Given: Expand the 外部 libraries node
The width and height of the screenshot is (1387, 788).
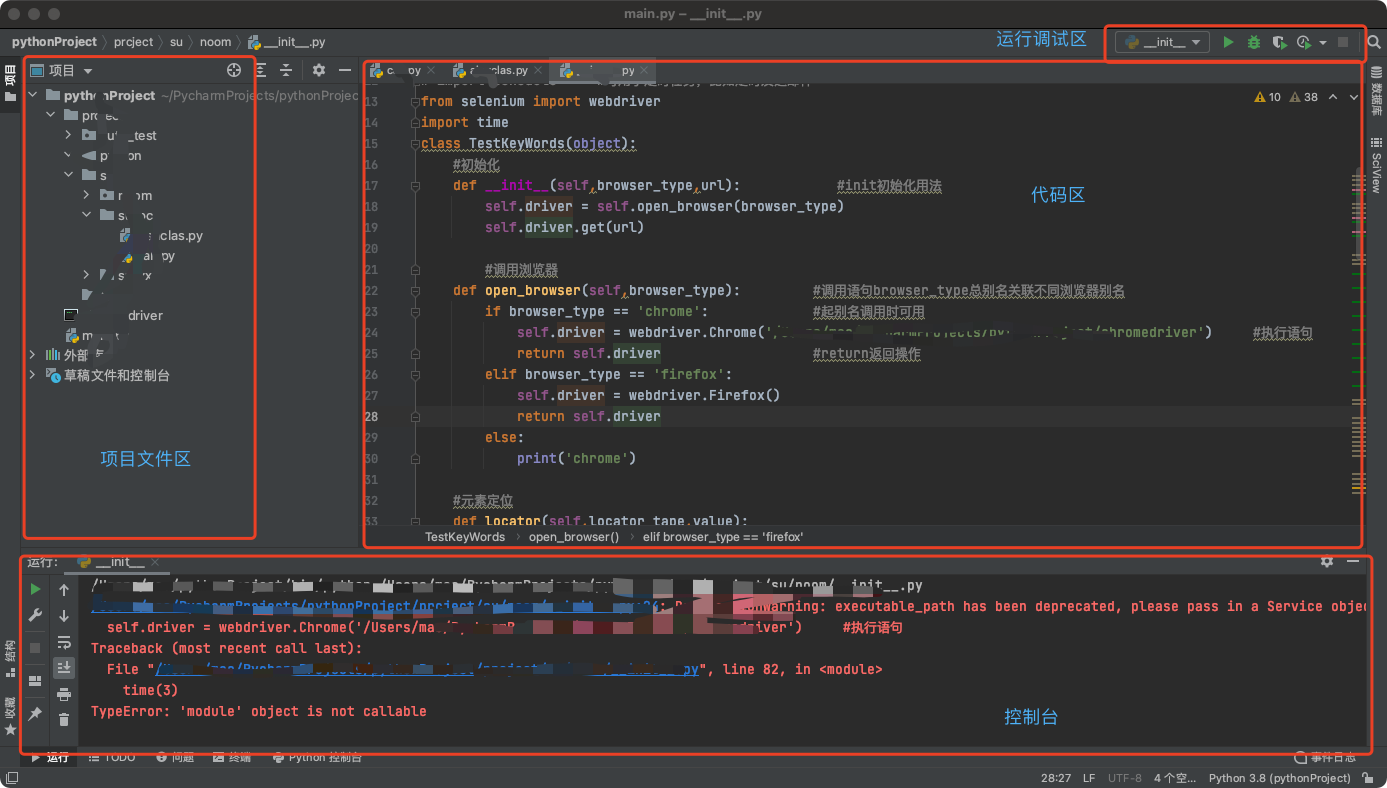Looking at the screenshot, I should [33, 355].
